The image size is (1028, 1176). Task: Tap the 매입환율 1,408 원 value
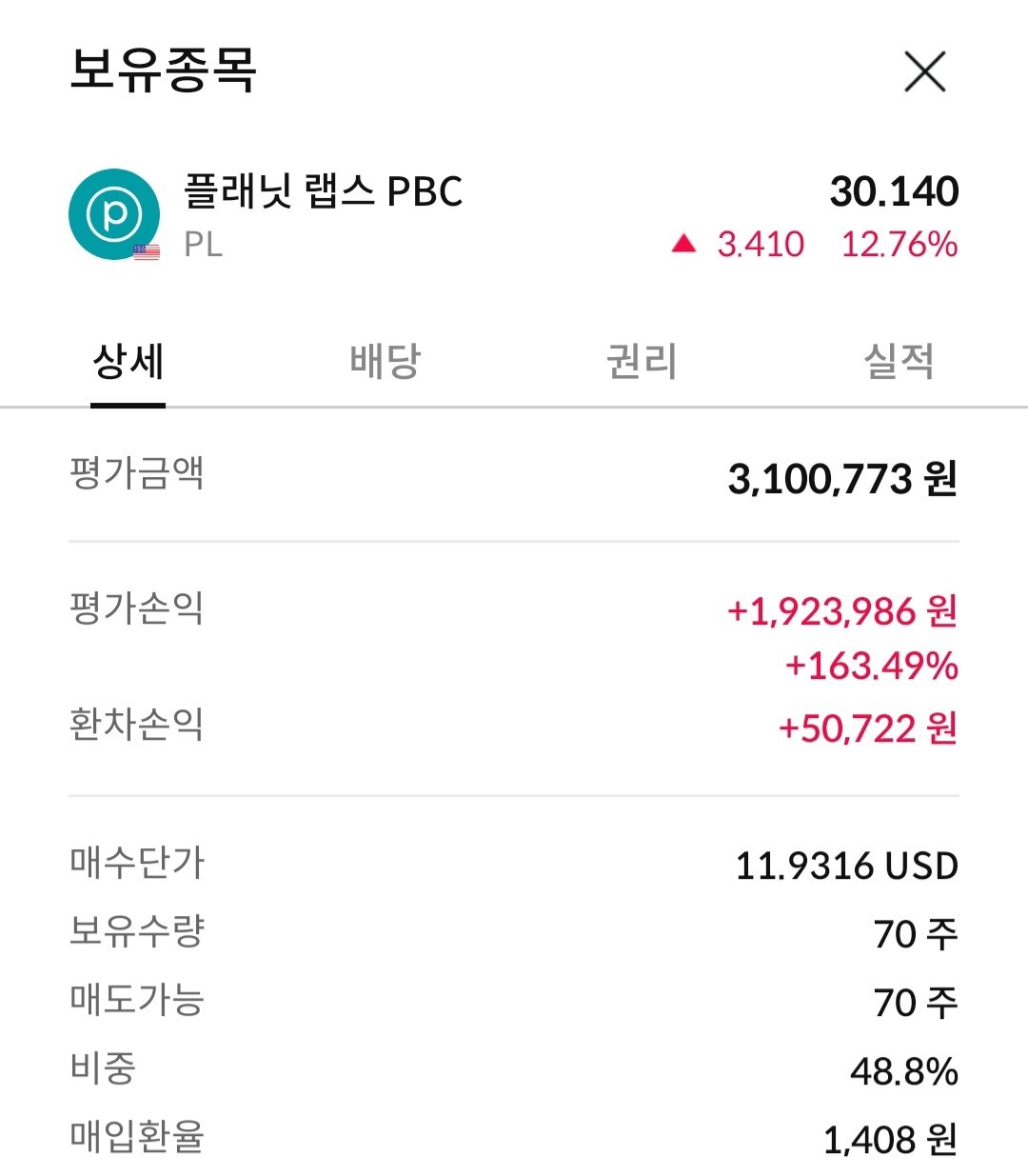889,1140
